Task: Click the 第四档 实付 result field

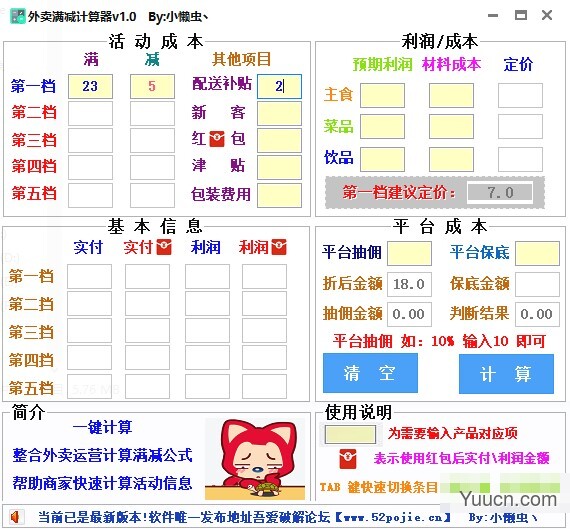Action: (89, 358)
